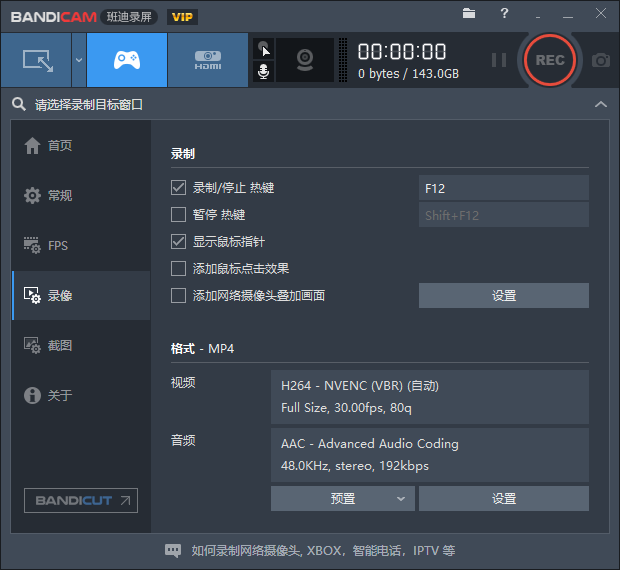Click the webcam overlay icon
Screen dimensions: 620x570
pyautogui.click(x=304, y=60)
